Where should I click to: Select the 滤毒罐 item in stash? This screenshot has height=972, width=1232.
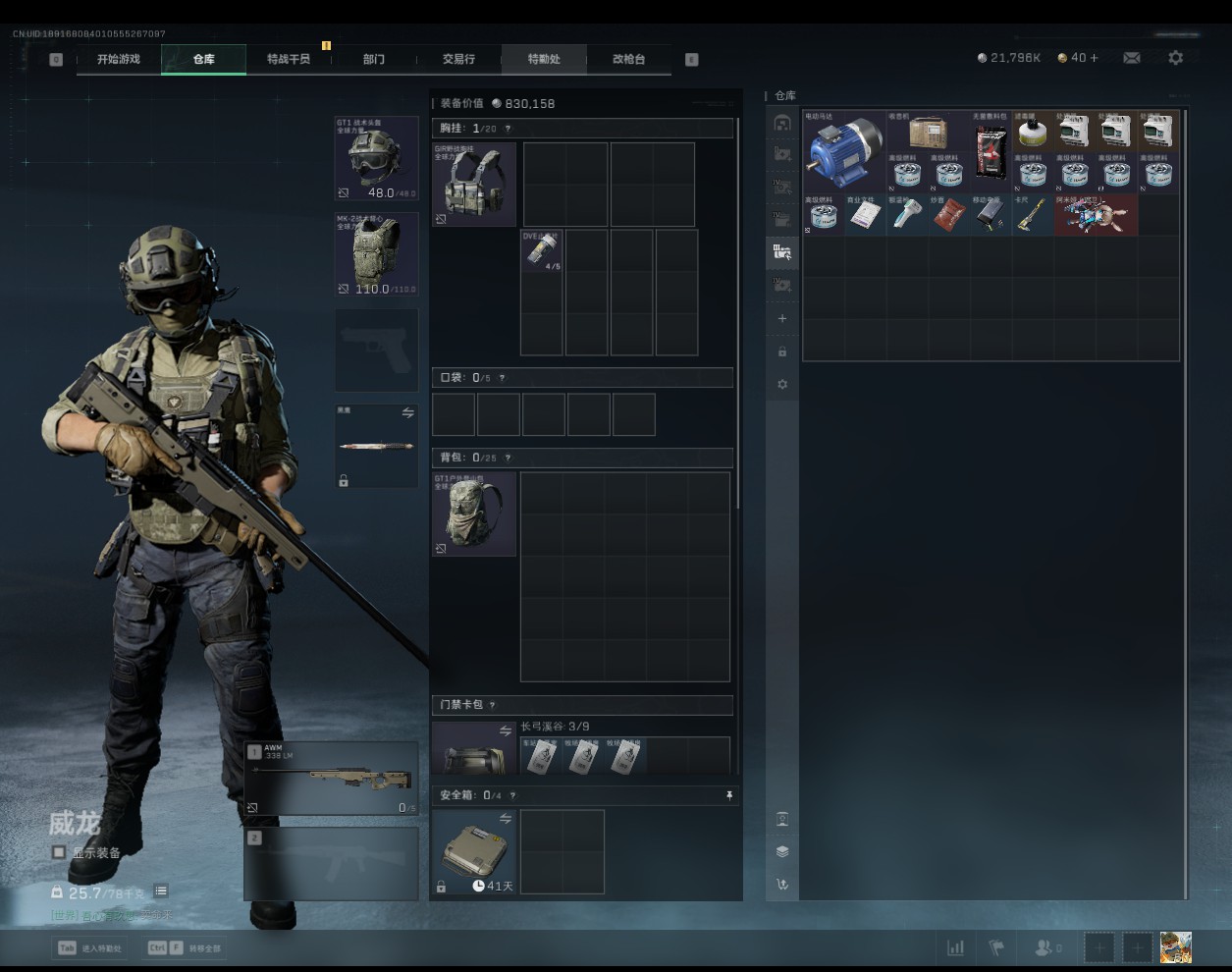pyautogui.click(x=1032, y=131)
